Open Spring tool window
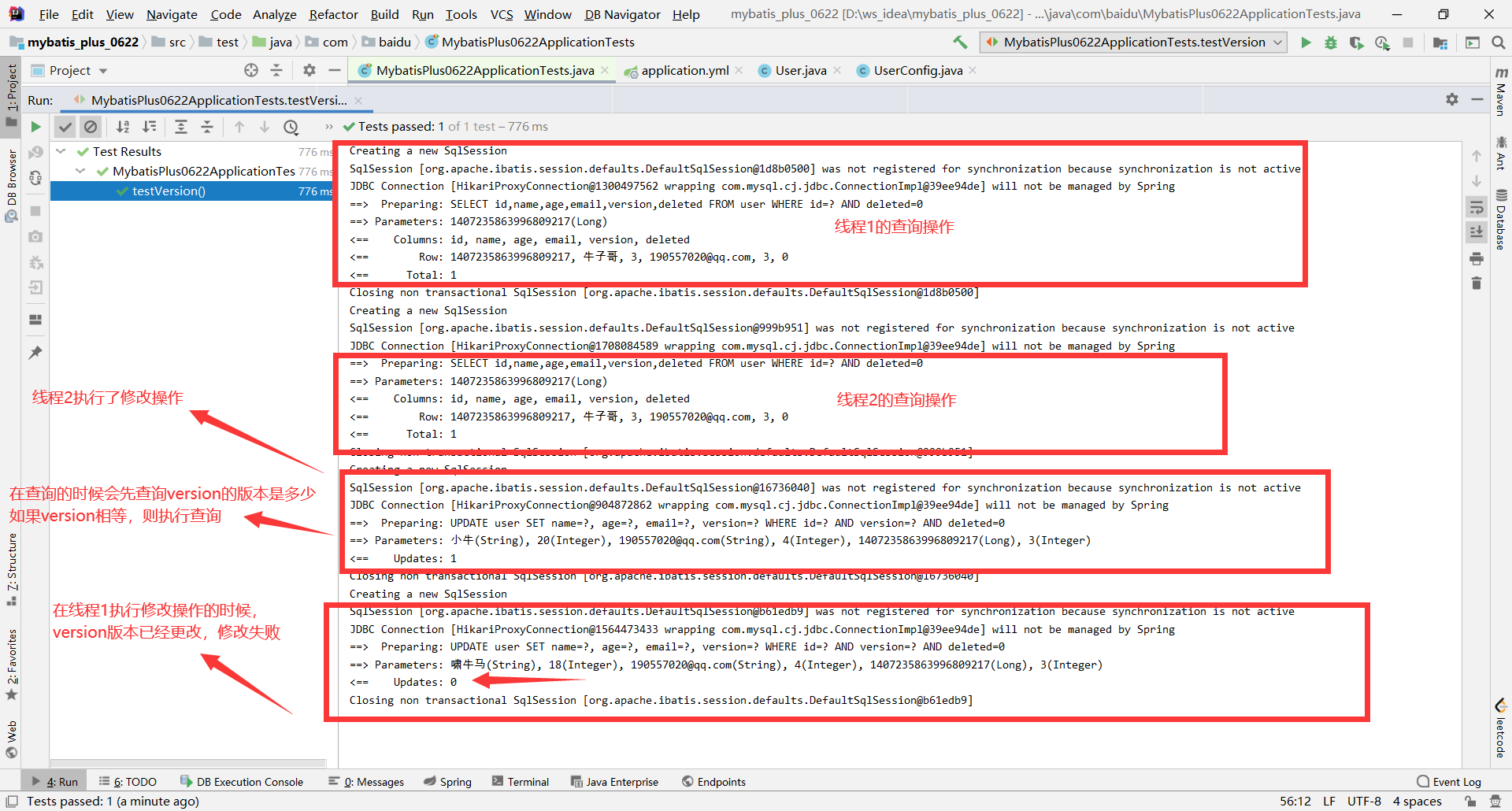Viewport: 1512px width, 811px height. click(x=447, y=782)
